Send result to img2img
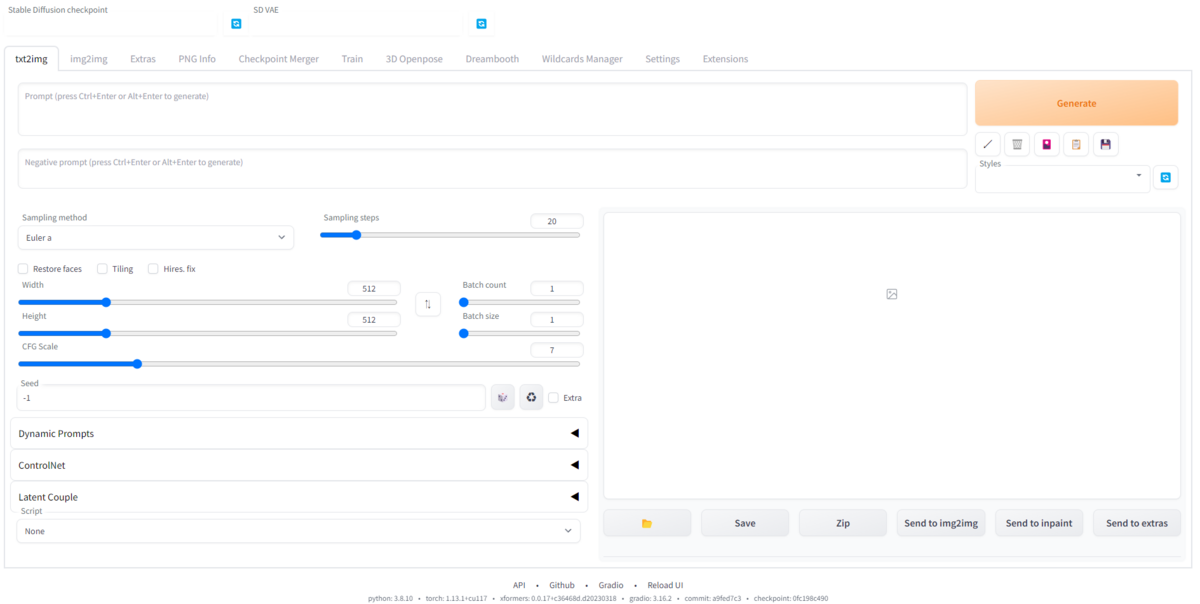The height and width of the screenshot is (604, 1200). click(941, 523)
